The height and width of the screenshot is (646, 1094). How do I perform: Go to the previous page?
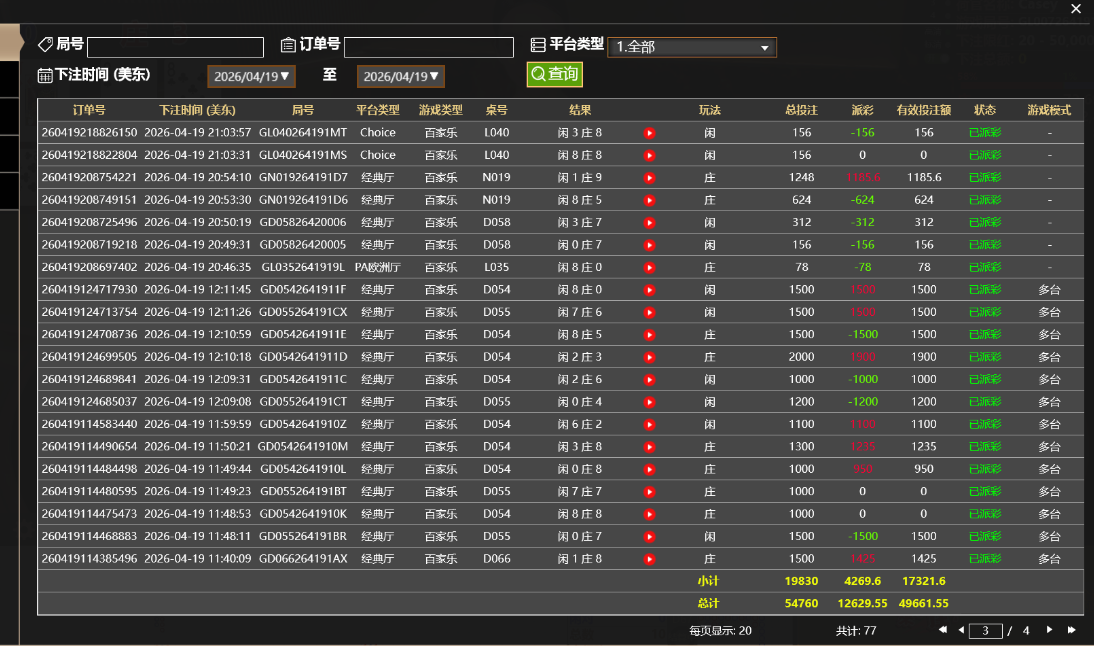tap(961, 630)
